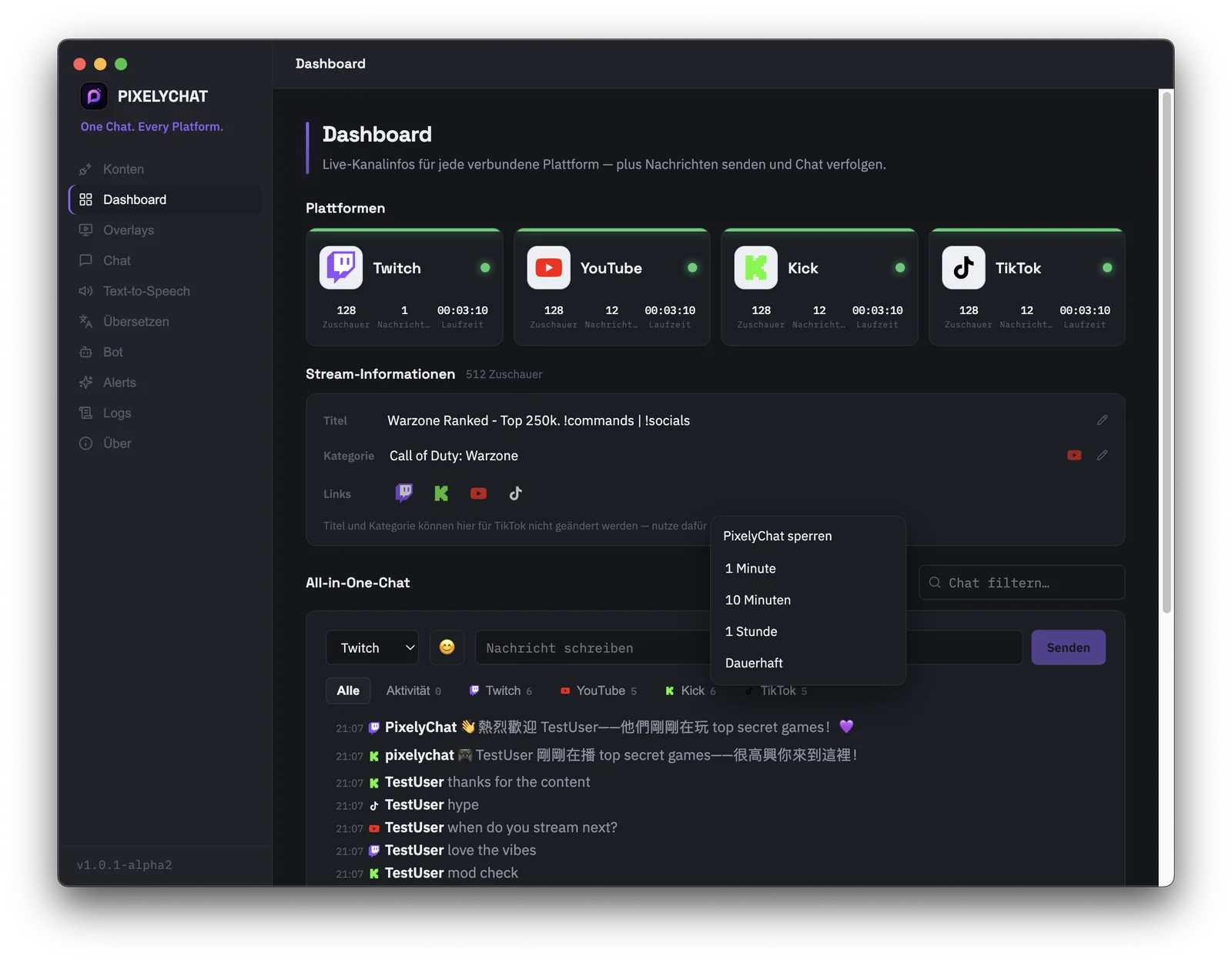Switch to the YouTube chat tab
1232x963 pixels.
coord(598,691)
